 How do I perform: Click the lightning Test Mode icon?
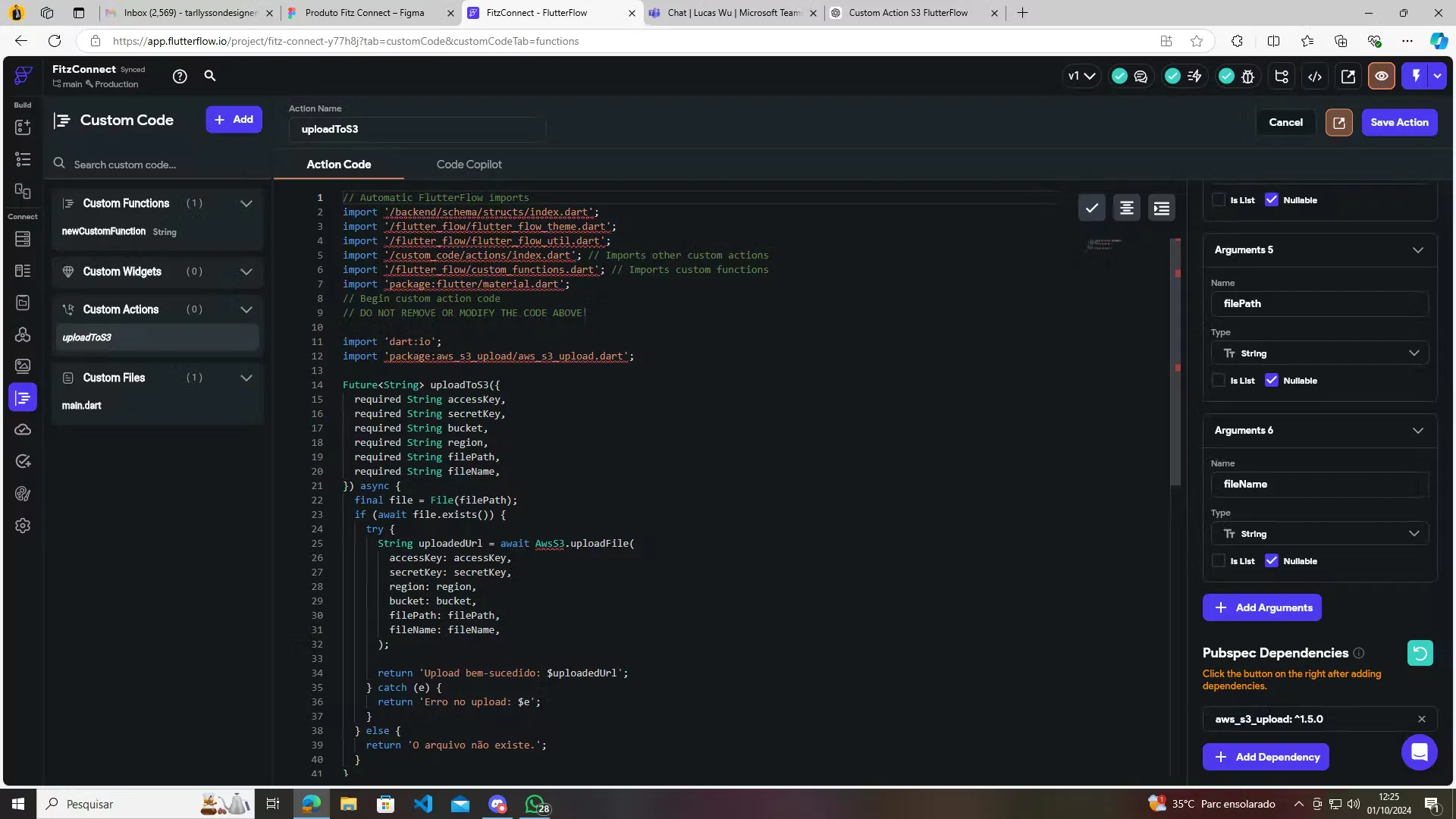(x=1415, y=77)
